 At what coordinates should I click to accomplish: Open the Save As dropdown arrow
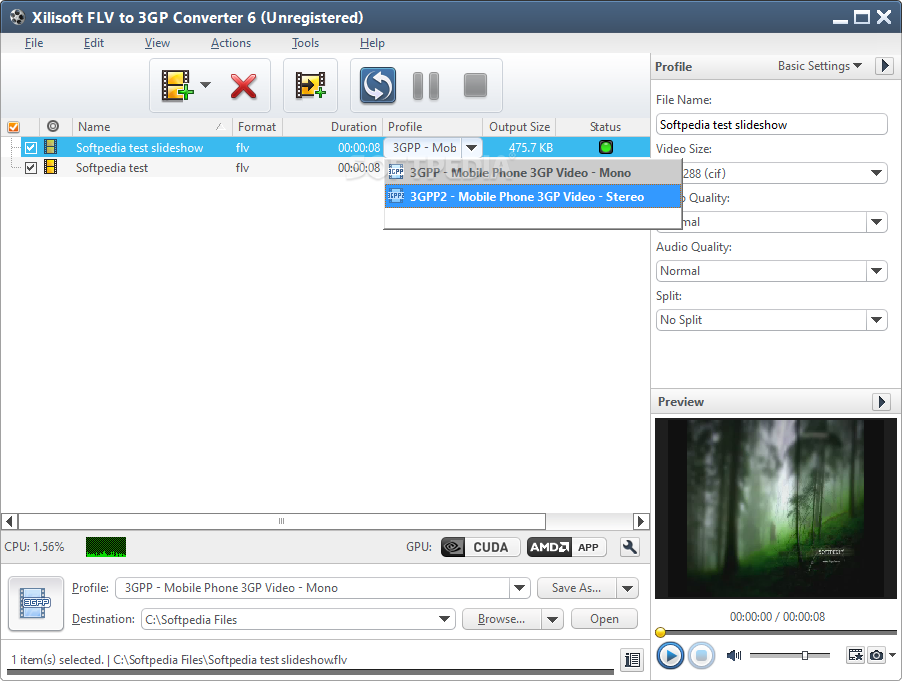(628, 588)
